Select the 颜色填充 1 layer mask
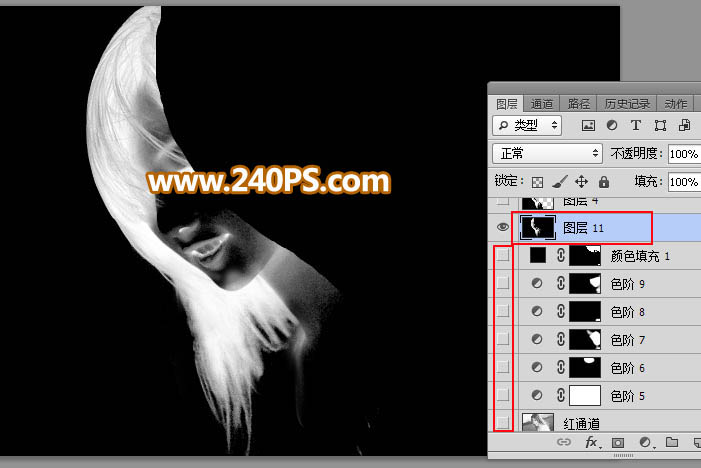701x468 pixels. click(585, 256)
